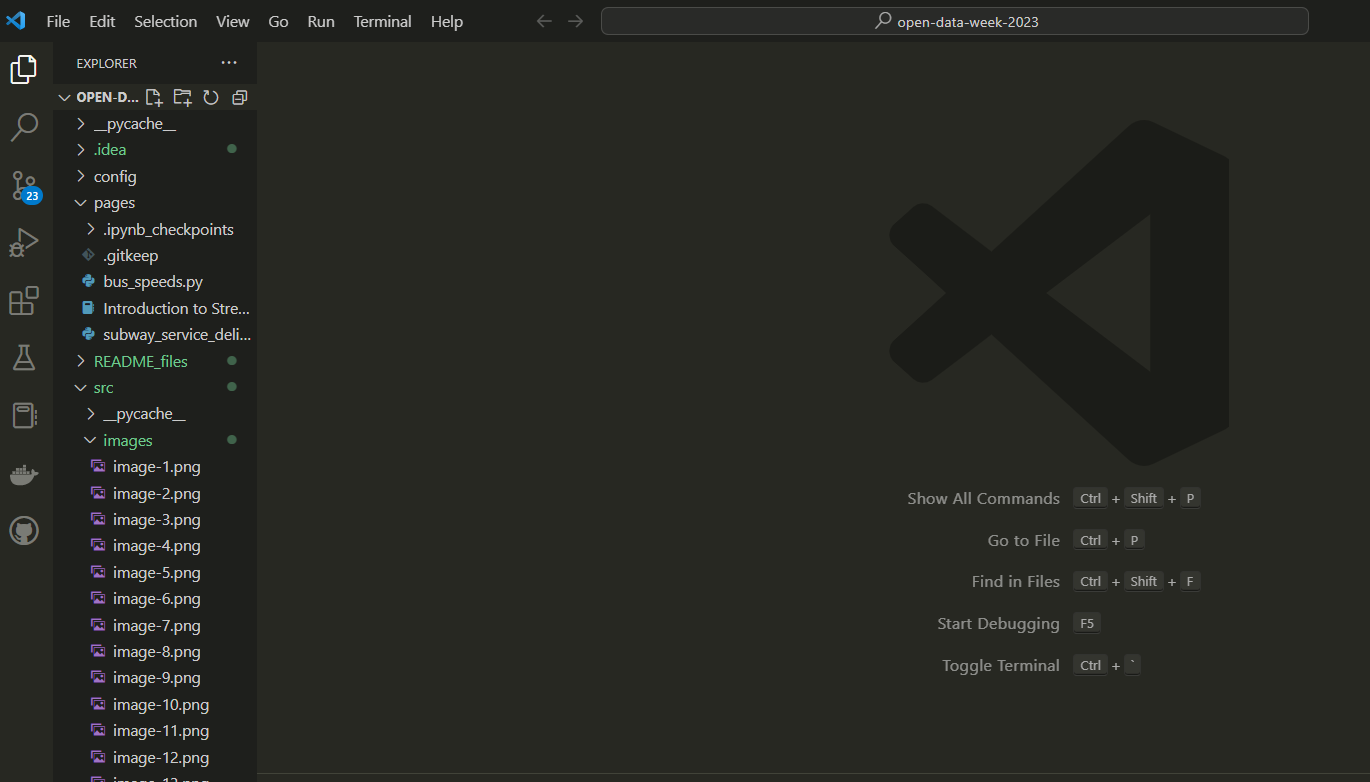This screenshot has width=1370, height=782.
Task: Open the GitHub view icon
Action: click(24, 531)
